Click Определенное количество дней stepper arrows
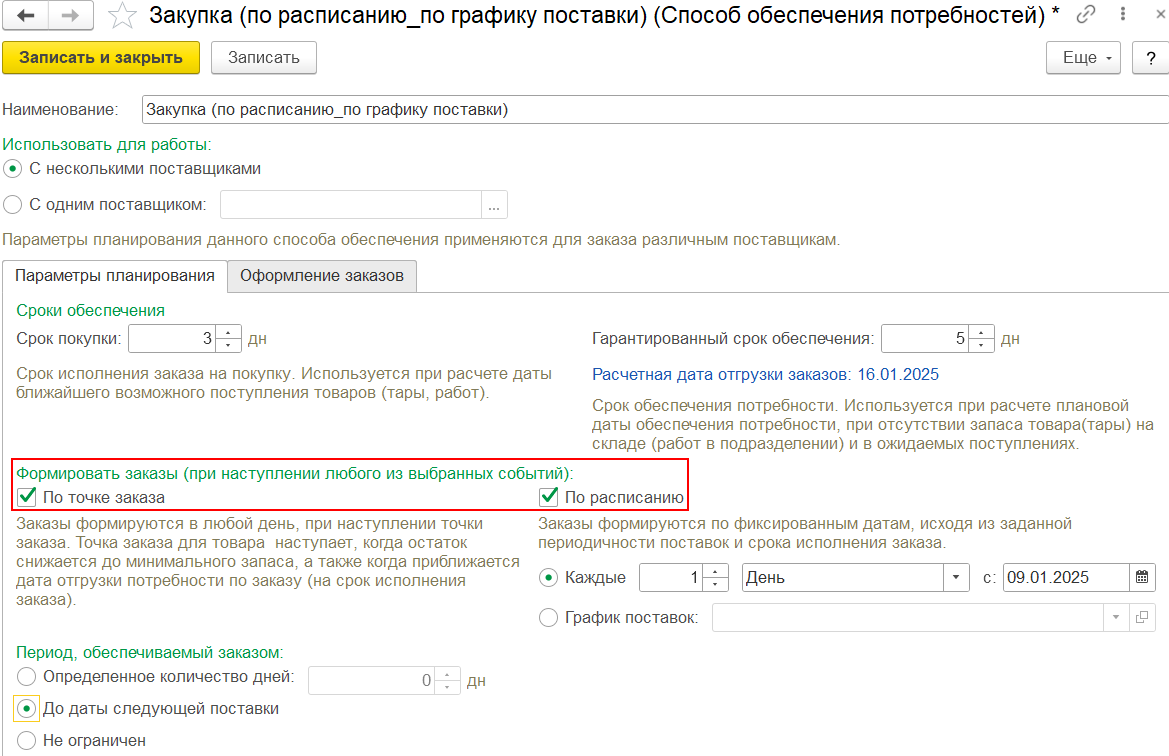 (447, 680)
